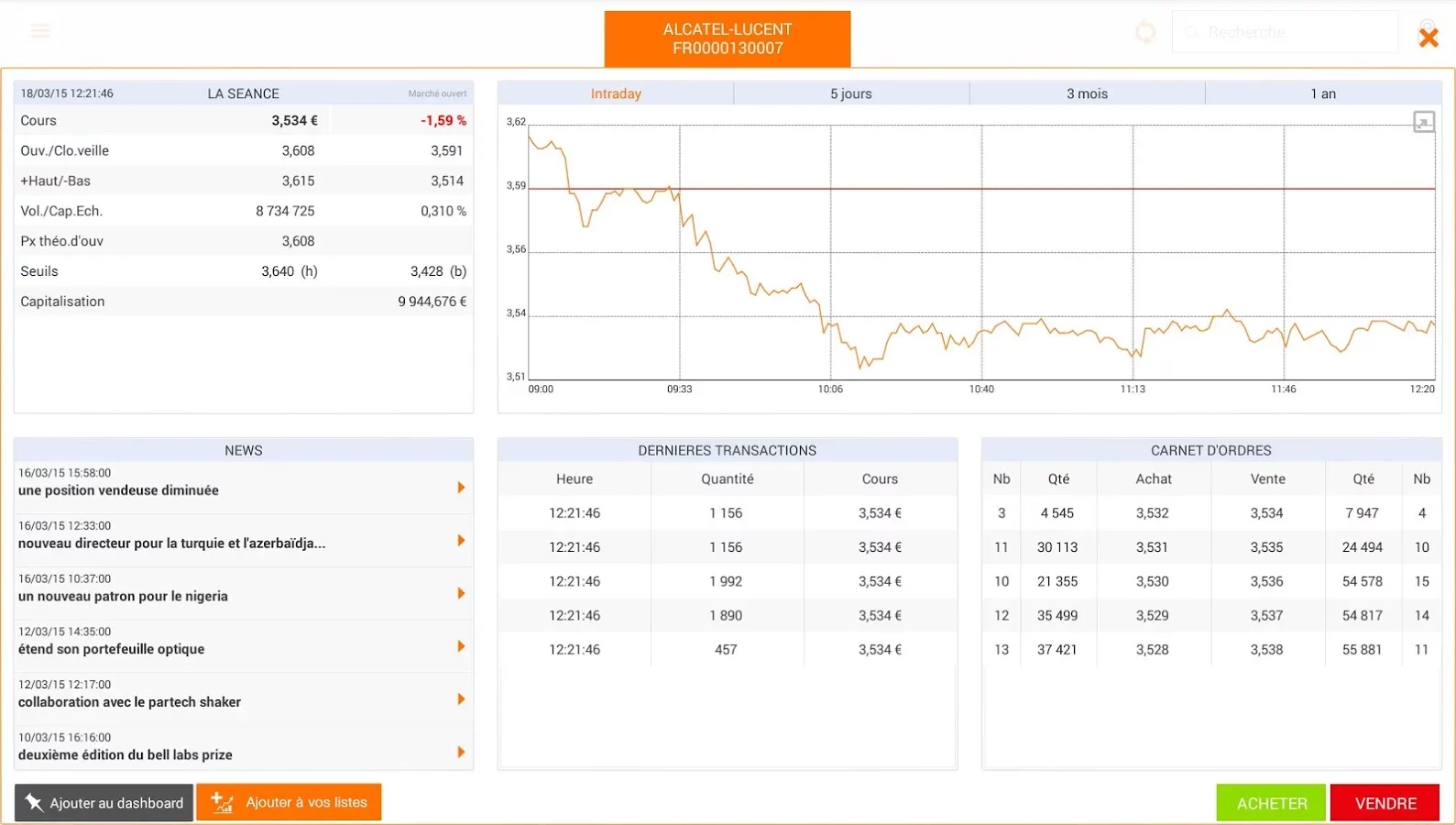Image resolution: width=1456 pixels, height=825 pixels.
Task: Click the Quantité column header
Action: point(728,478)
